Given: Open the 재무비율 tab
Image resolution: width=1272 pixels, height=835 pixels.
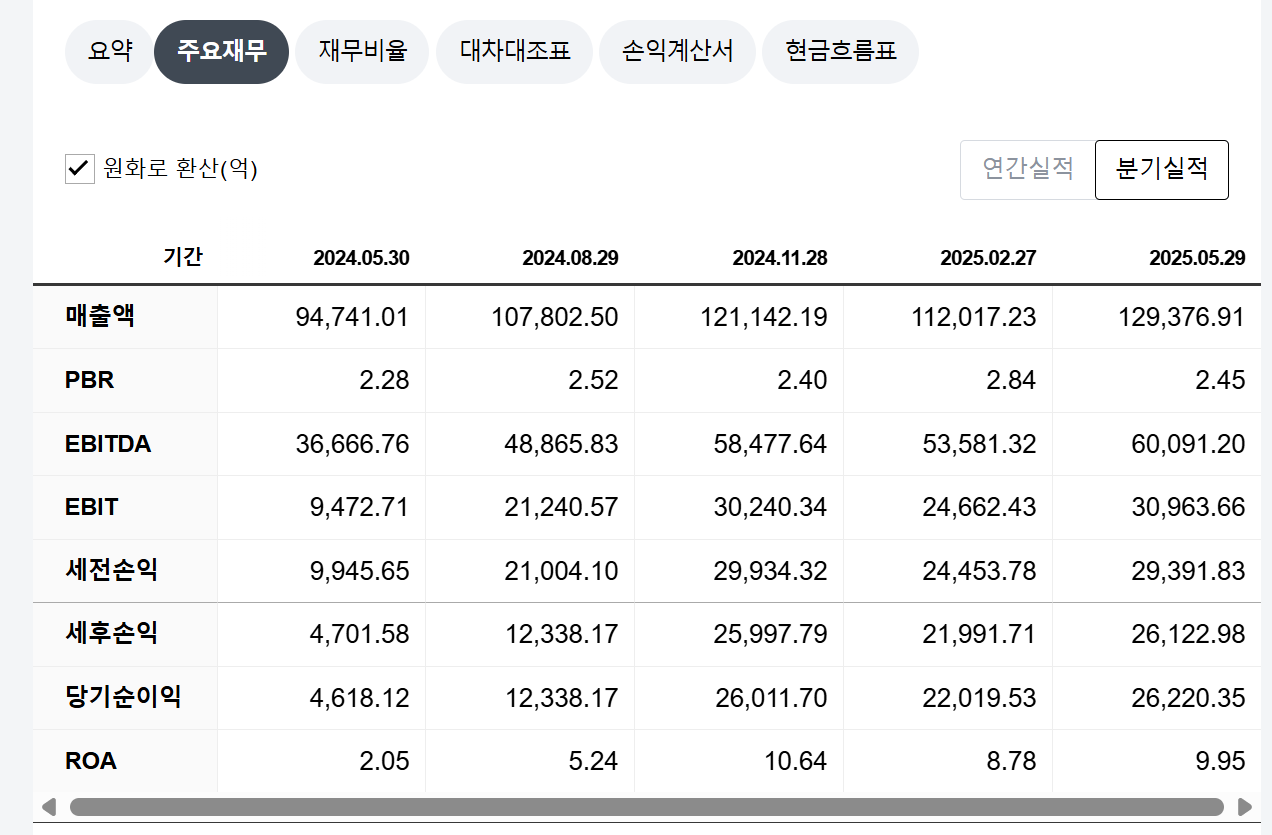Looking at the screenshot, I should point(362,51).
